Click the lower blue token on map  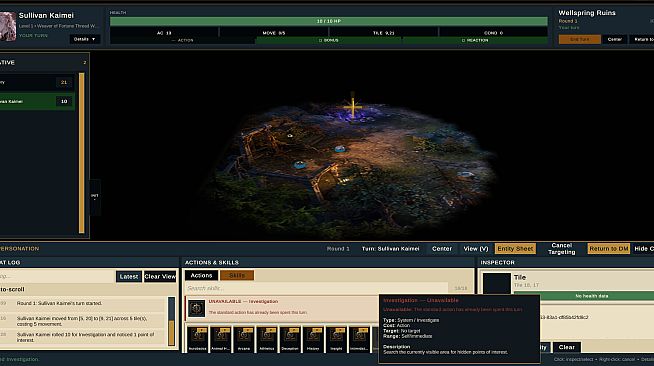click(299, 165)
